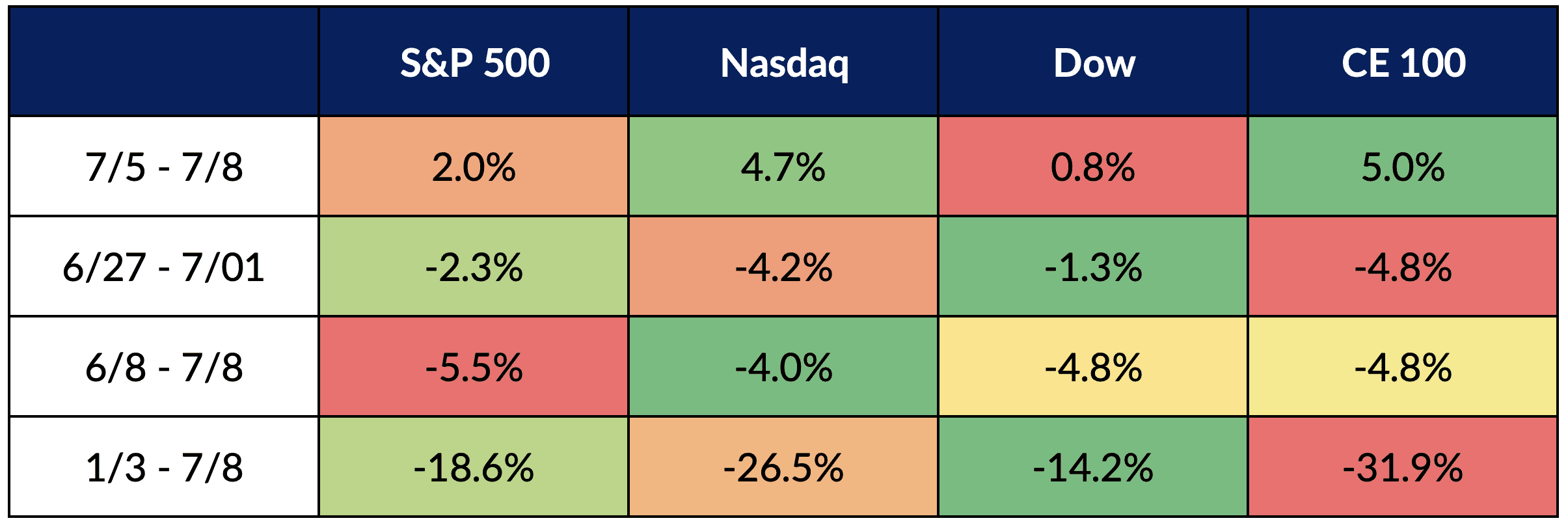Click the S&P 500 cell showing 2.0%
Viewport: 1568px width, 527px height.
click(474, 167)
